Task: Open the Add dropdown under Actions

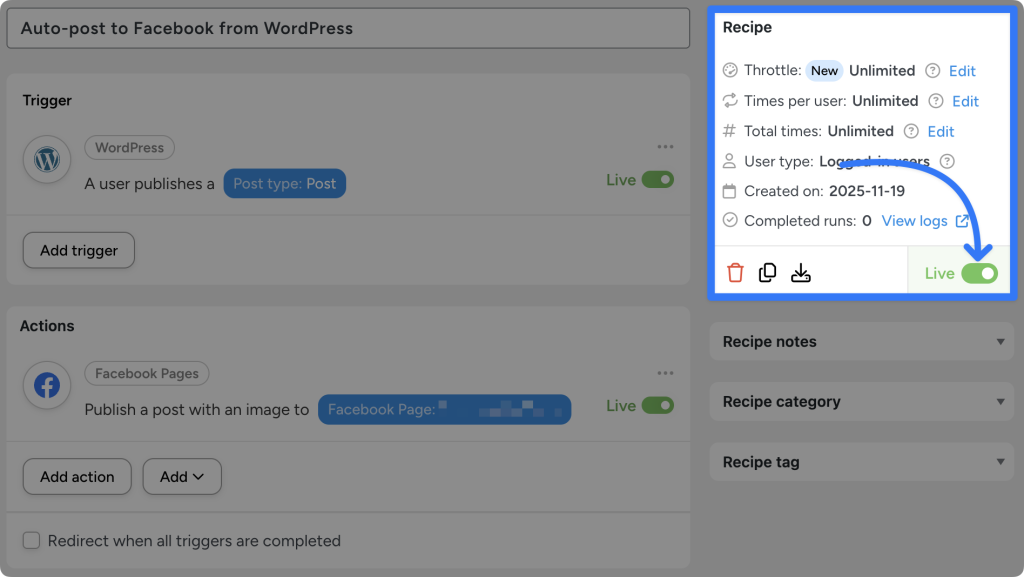Action: (x=182, y=477)
